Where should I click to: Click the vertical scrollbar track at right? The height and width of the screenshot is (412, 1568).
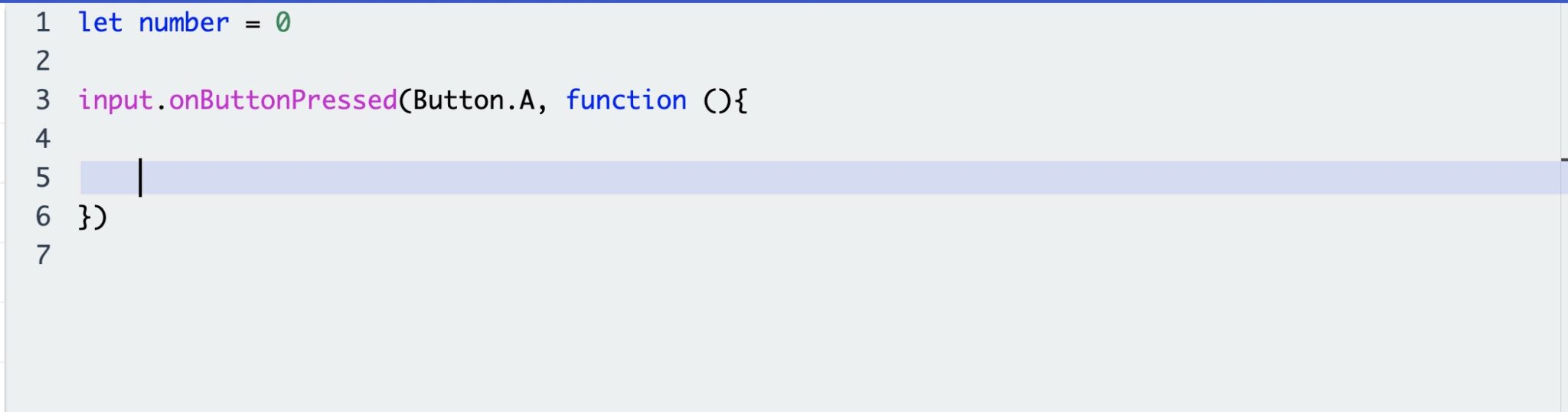tap(1564, 207)
